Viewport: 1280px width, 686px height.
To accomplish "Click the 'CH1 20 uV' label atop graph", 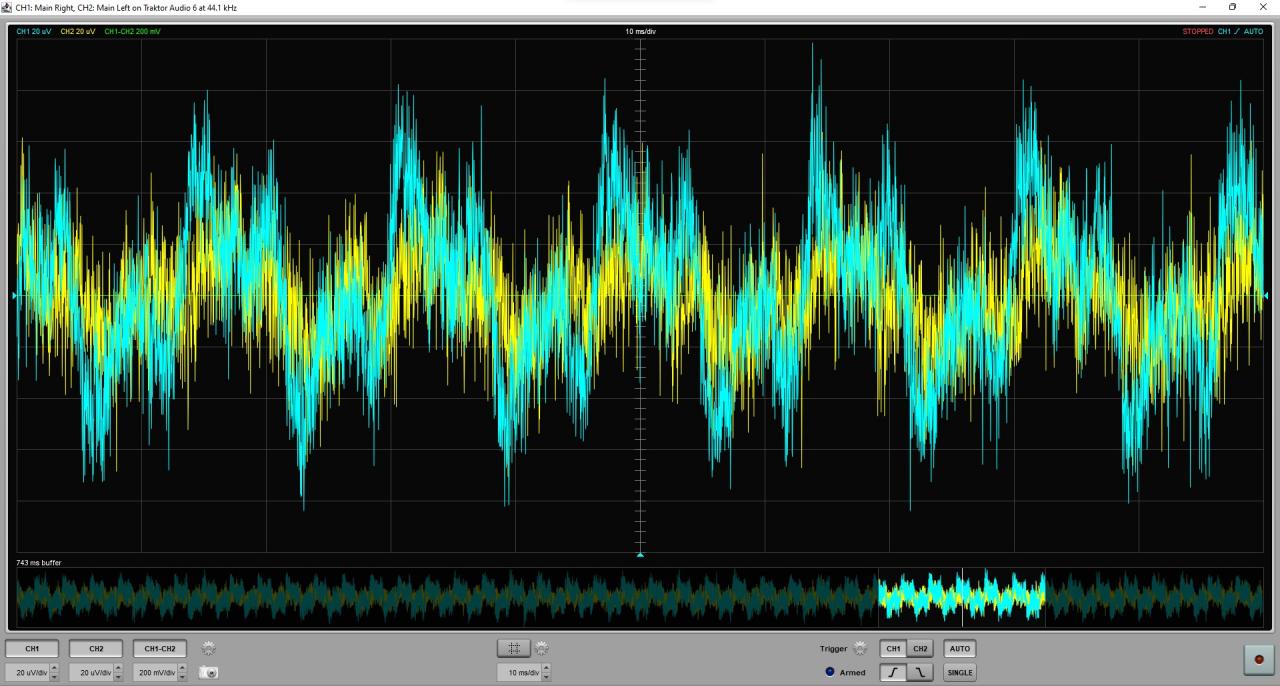I will click(34, 32).
